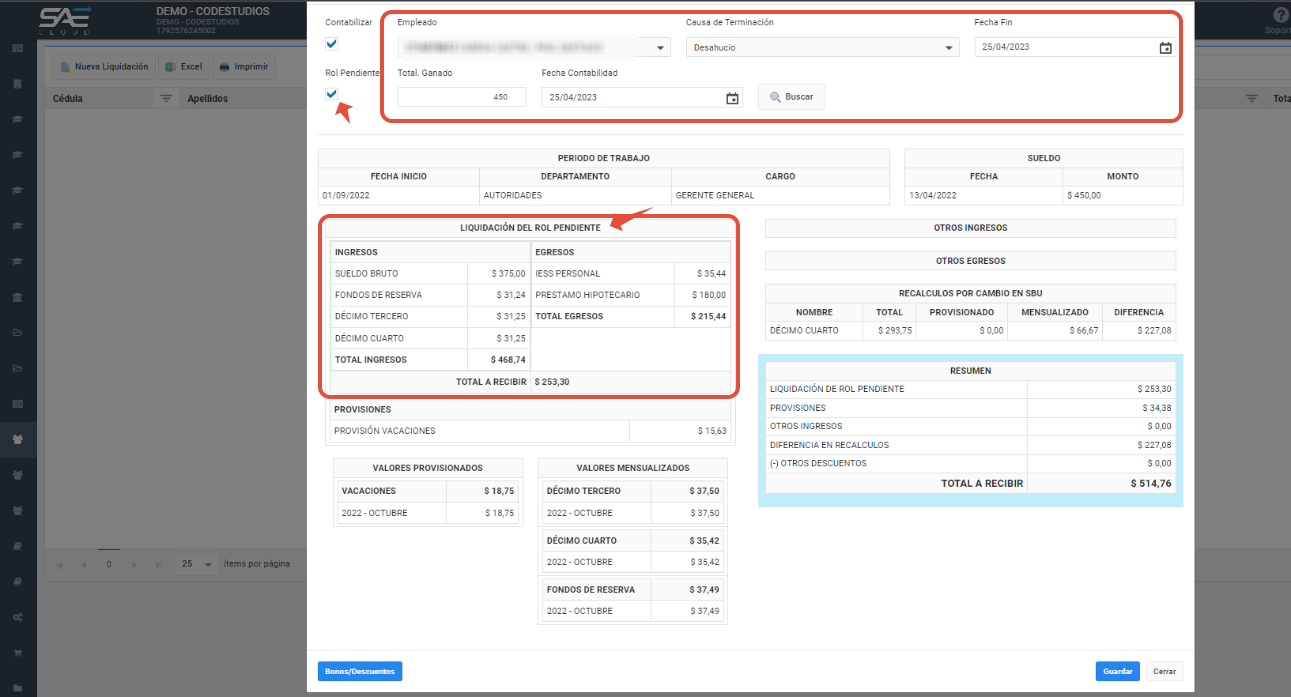
Task: Click the Fecha Contabilidad date field
Action: click(633, 98)
